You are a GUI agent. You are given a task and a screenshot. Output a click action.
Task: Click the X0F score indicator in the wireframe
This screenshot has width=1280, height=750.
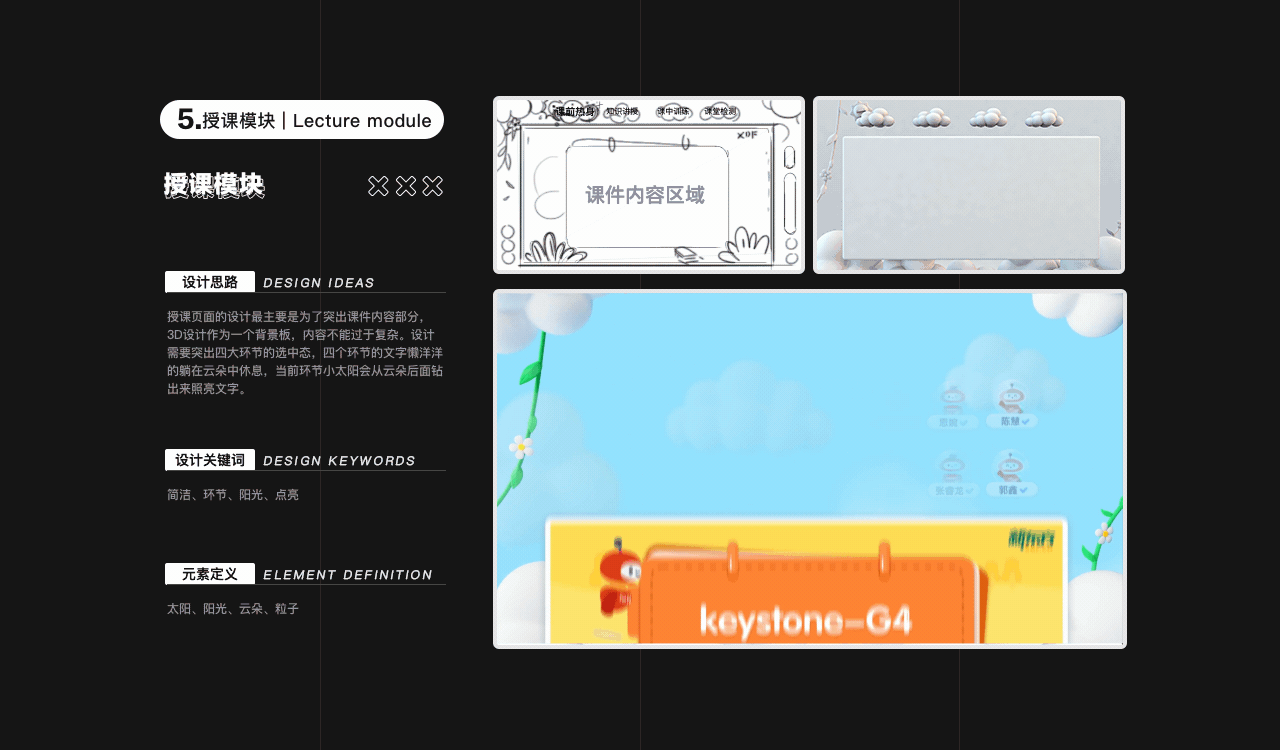[747, 134]
